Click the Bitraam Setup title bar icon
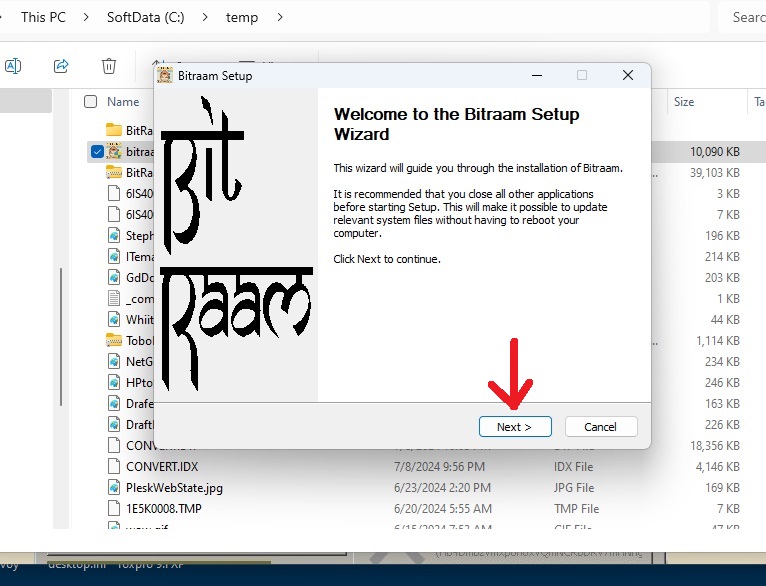766x586 pixels. [x=165, y=76]
